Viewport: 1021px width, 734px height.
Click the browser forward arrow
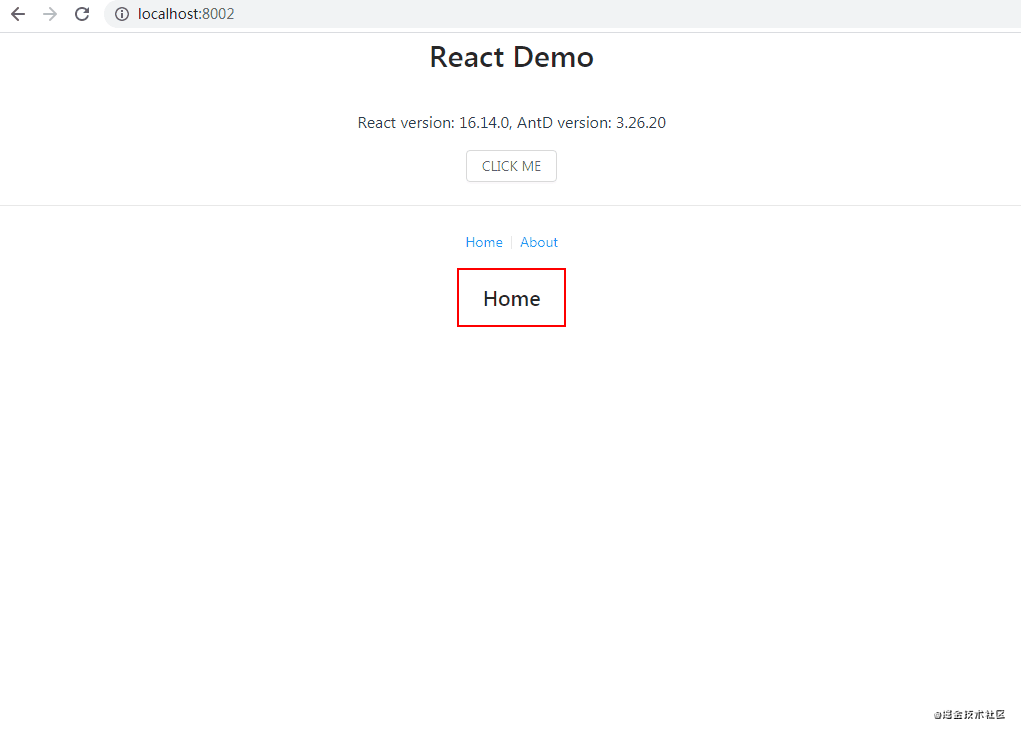click(49, 14)
